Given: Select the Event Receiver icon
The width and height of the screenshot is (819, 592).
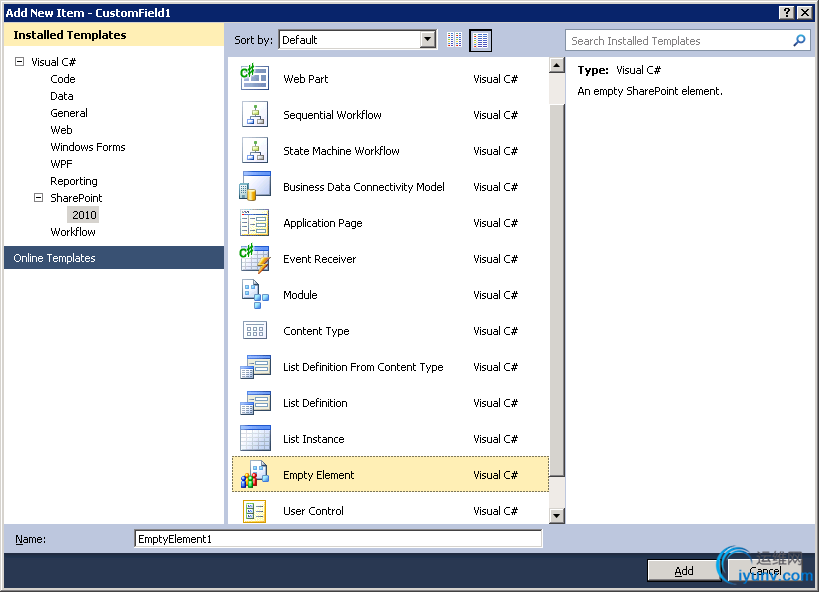Looking at the screenshot, I should pos(255,259).
